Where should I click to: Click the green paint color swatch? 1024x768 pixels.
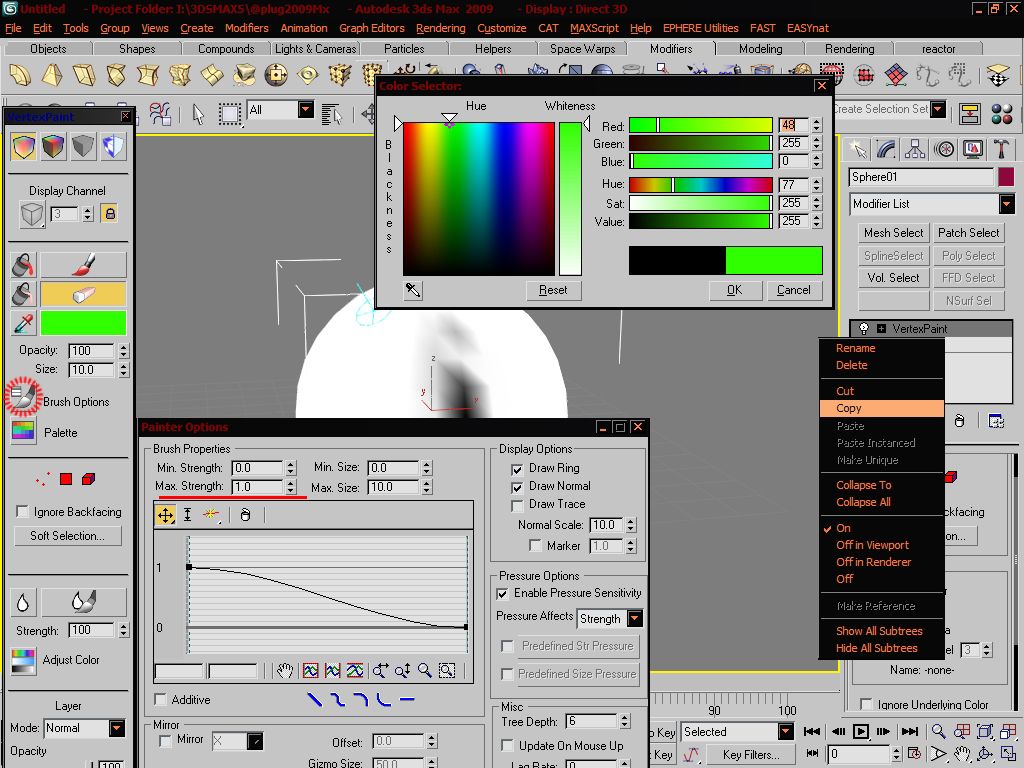[x=84, y=323]
